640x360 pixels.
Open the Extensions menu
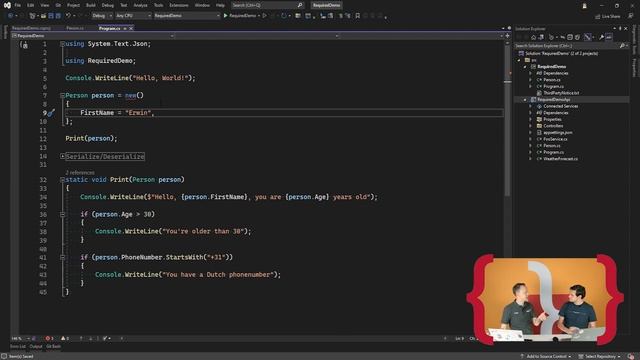[179, 5]
